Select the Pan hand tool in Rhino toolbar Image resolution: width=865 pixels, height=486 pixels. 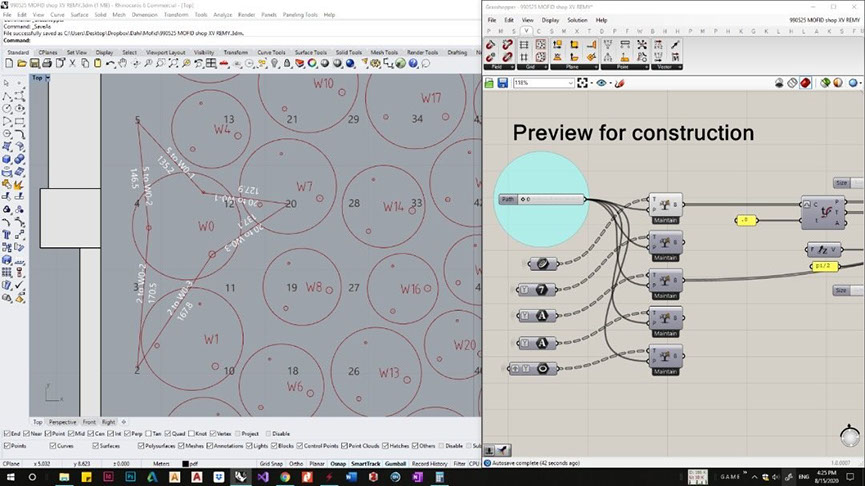121,64
